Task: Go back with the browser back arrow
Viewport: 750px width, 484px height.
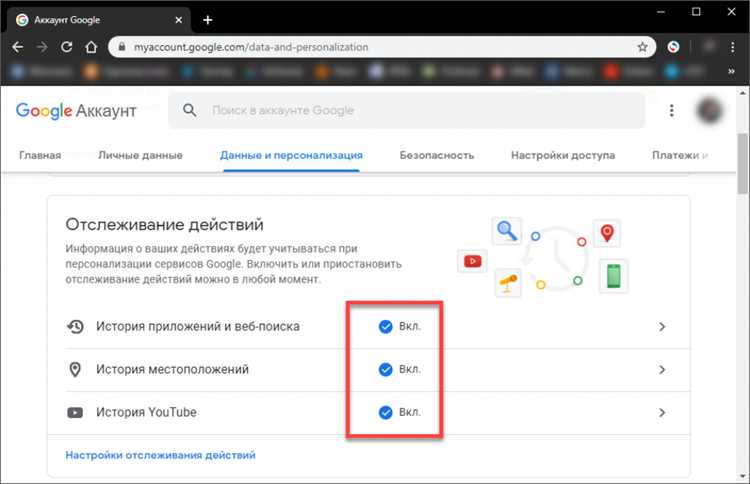Action: click(x=18, y=47)
